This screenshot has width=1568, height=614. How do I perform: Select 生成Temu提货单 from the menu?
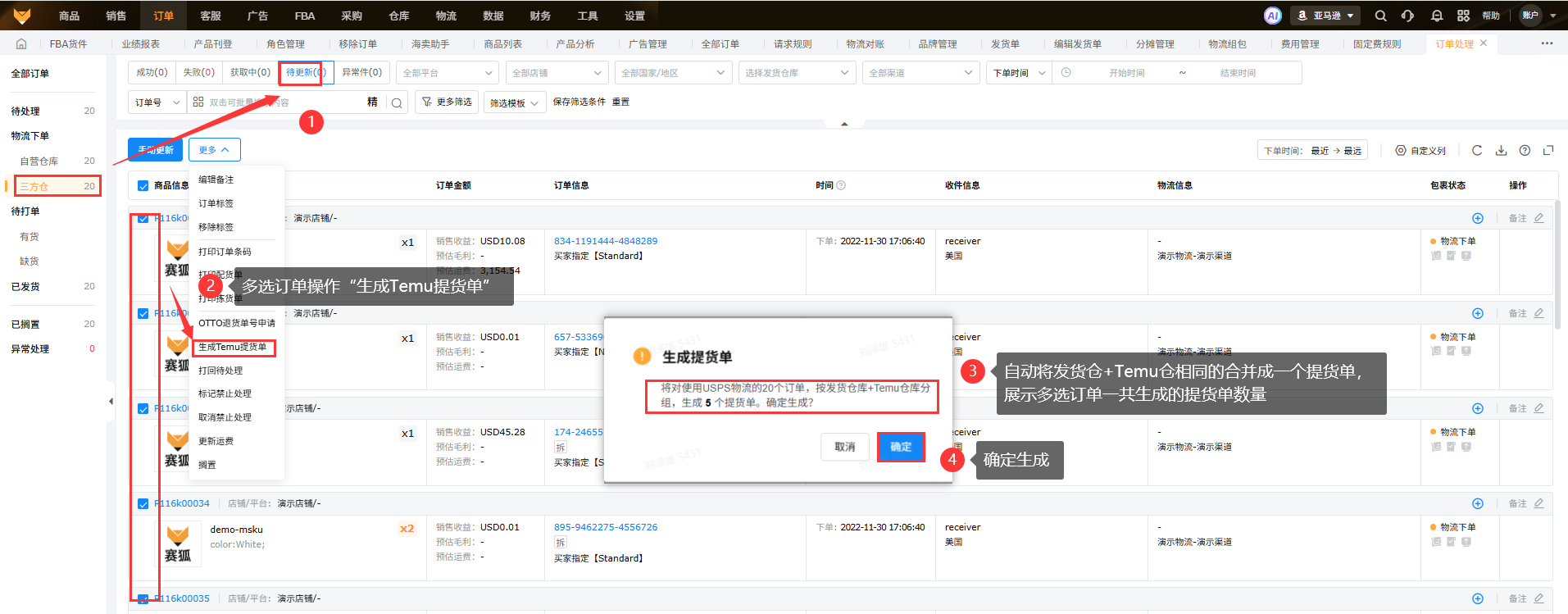tap(234, 347)
